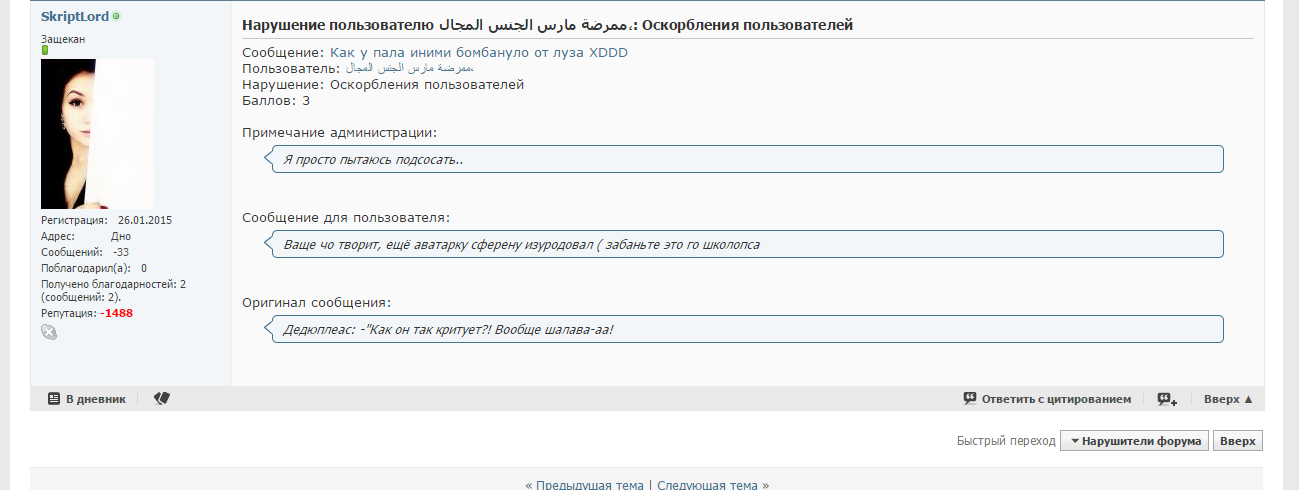Click the negative reputation value -1488
The image size is (1299, 490).
pyautogui.click(x=116, y=313)
